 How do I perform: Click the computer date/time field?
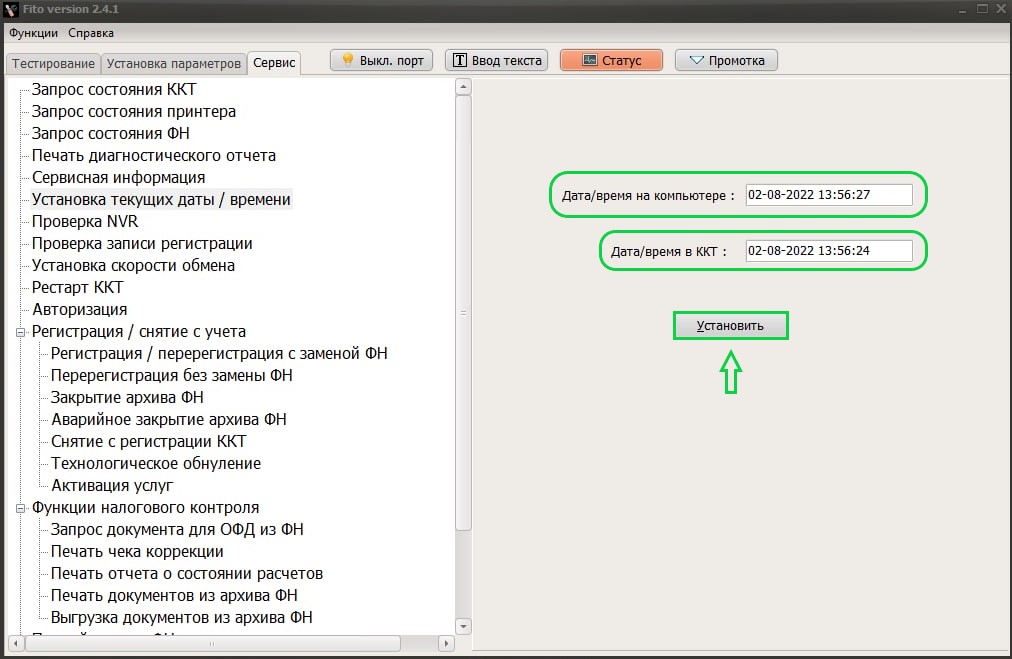(829, 195)
